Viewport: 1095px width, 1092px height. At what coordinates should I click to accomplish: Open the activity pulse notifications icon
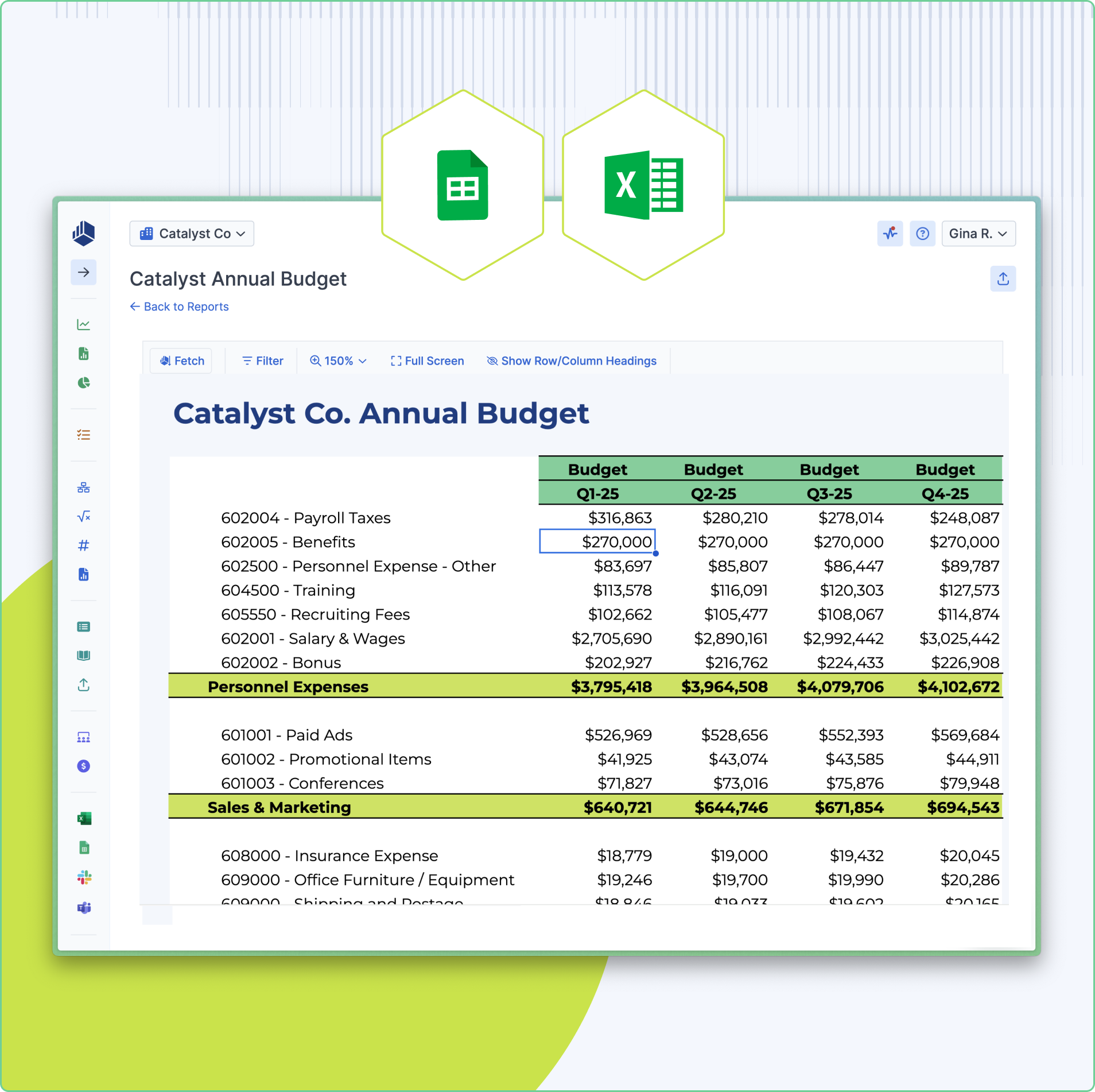click(x=890, y=234)
